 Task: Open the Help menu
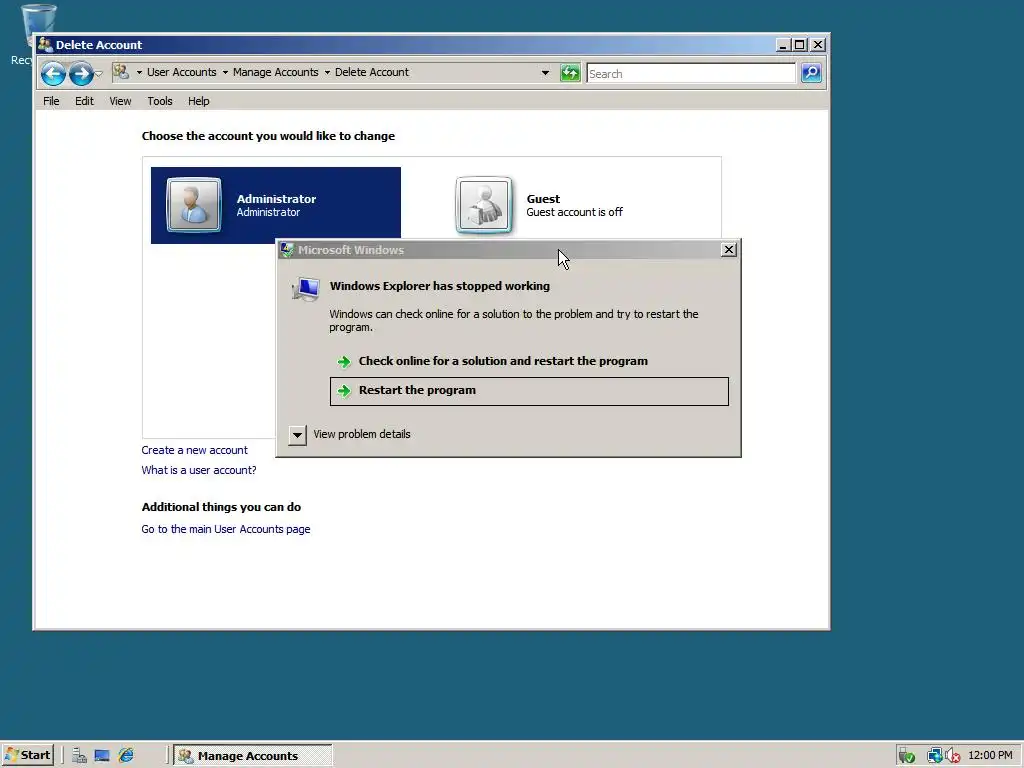tap(199, 101)
